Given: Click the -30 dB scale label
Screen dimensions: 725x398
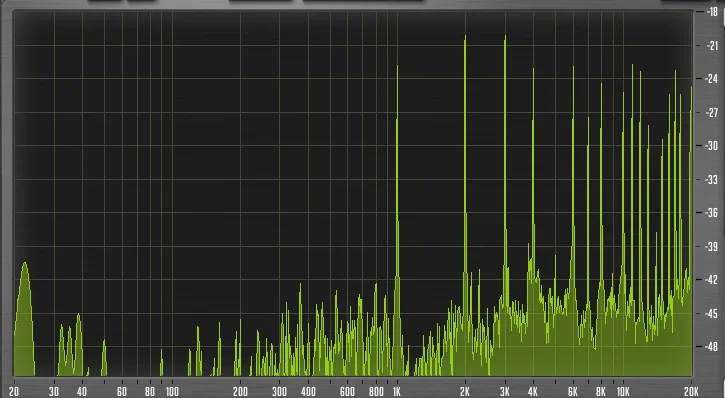Looking at the screenshot, I should tap(712, 146).
